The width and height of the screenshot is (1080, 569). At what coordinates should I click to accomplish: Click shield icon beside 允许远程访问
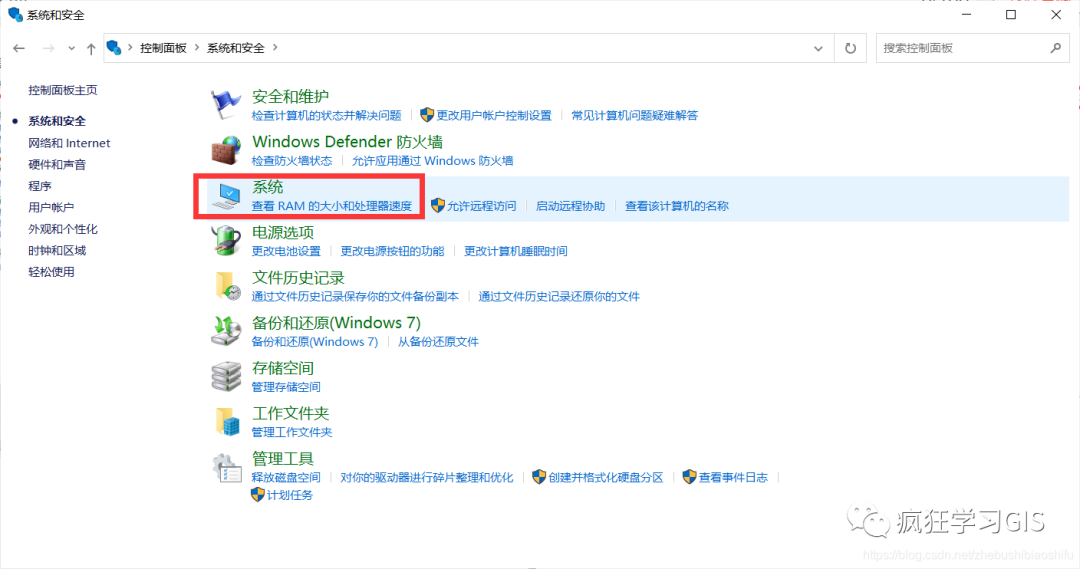(x=437, y=205)
